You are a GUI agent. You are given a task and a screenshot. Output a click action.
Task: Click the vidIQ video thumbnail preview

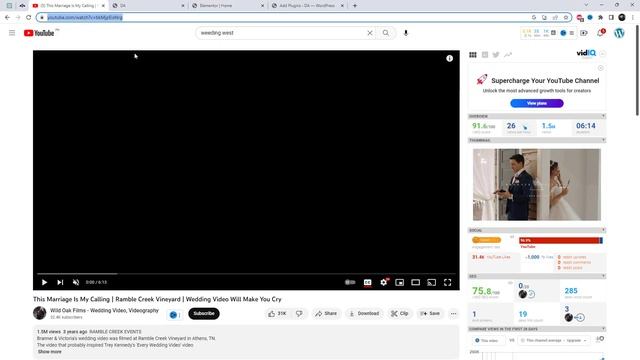[537, 184]
